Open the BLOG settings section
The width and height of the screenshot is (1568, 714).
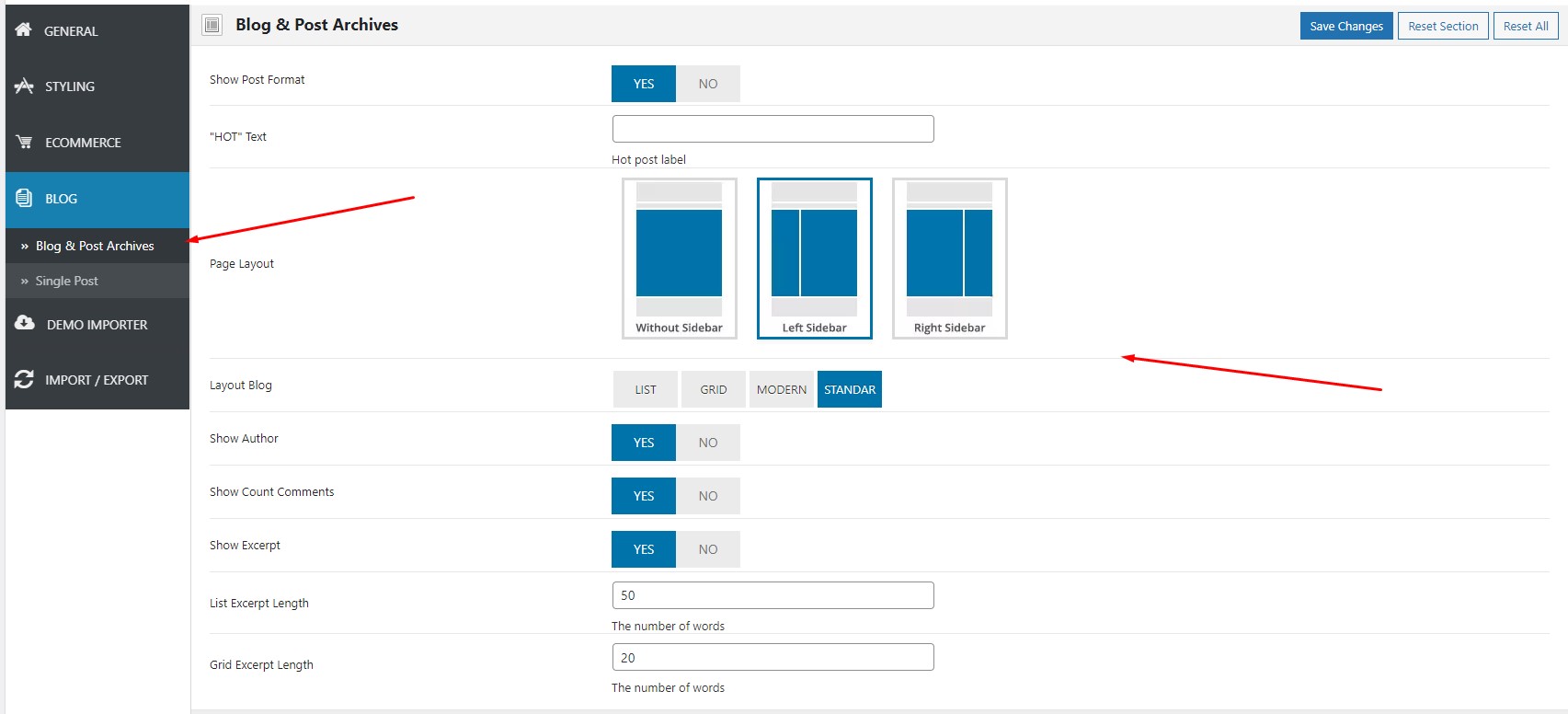(x=97, y=200)
